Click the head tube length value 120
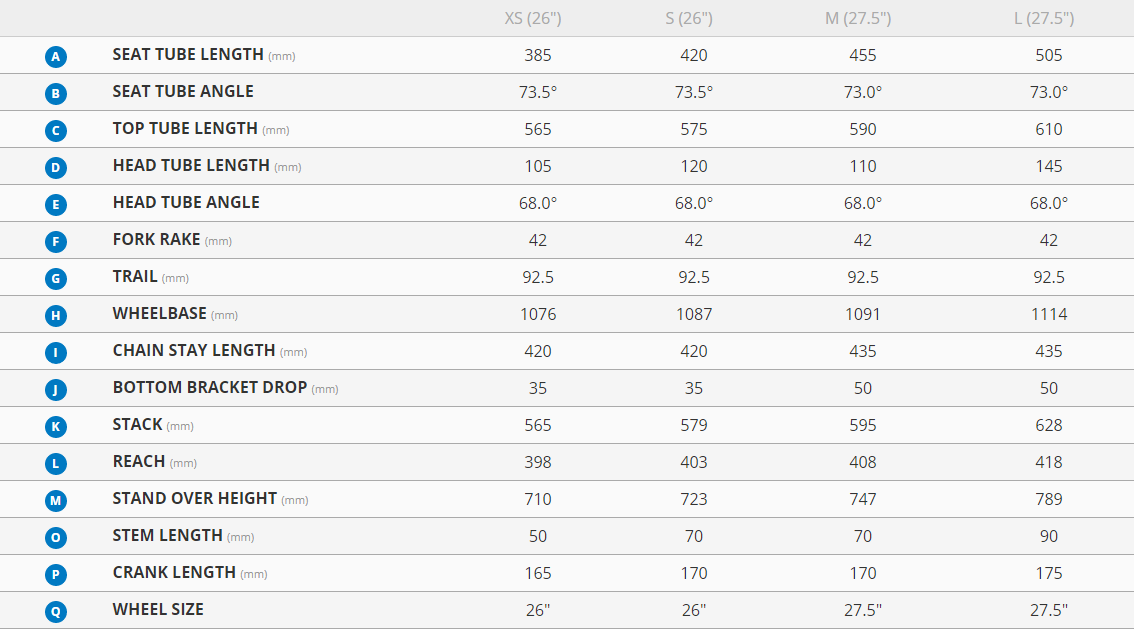This screenshot has height=630, width=1134. point(693,166)
